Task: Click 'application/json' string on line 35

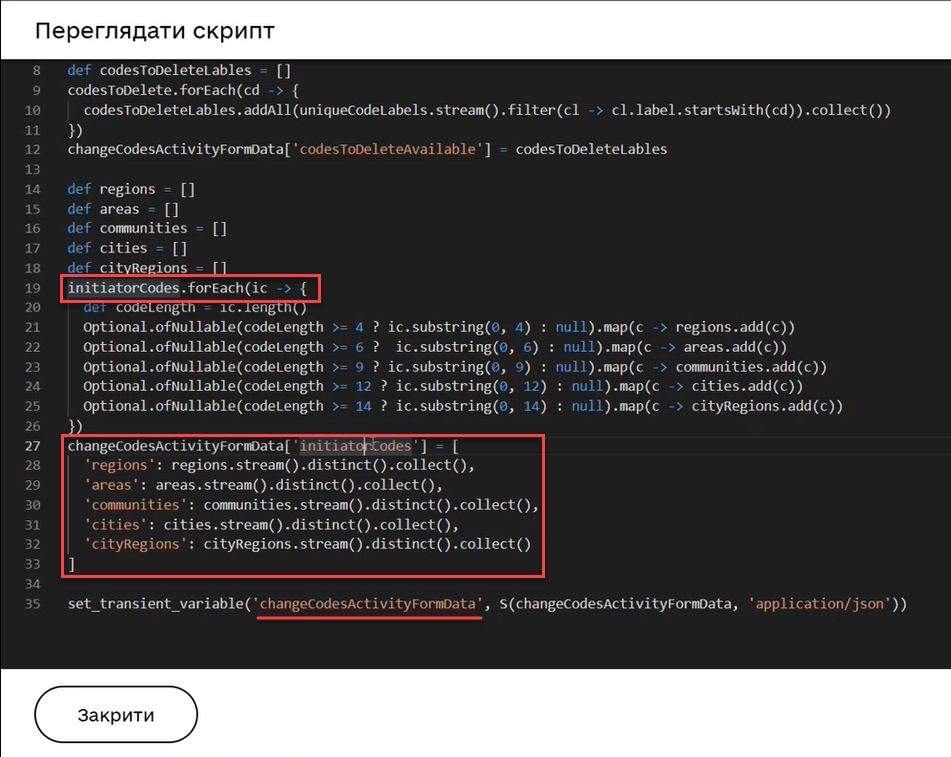Action: [819, 604]
